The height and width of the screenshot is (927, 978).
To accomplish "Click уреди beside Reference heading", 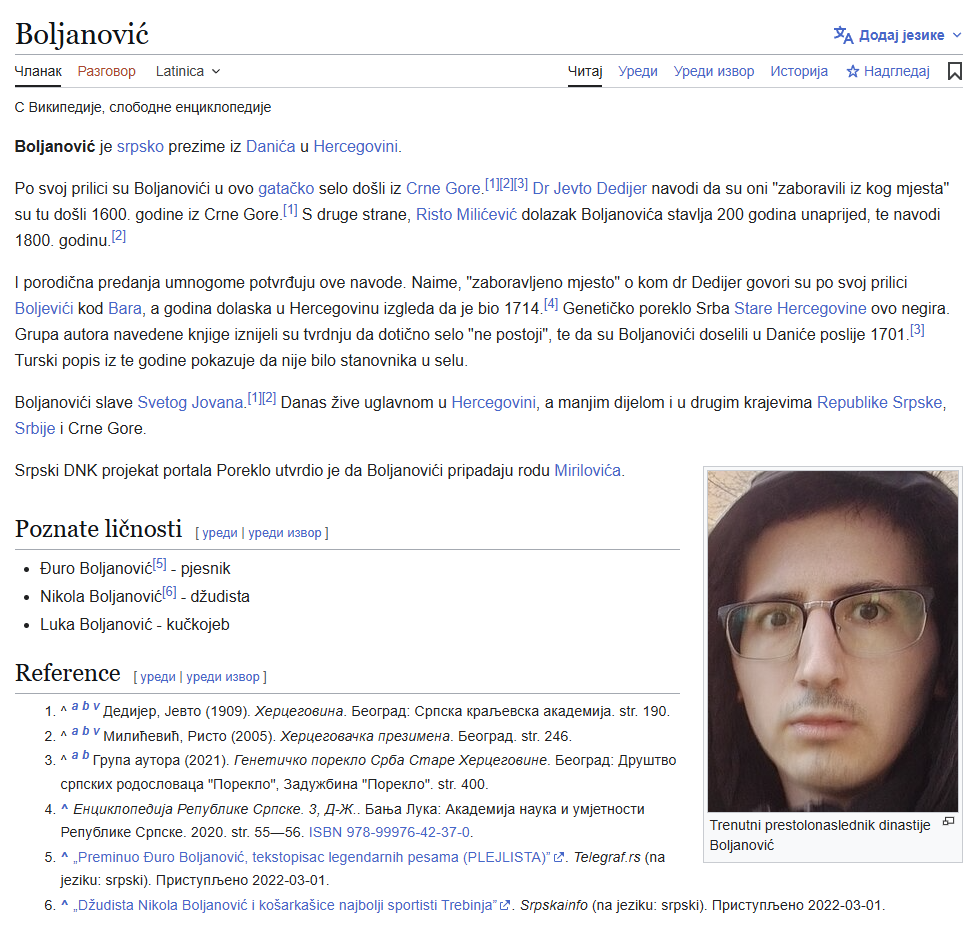I will 158,677.
